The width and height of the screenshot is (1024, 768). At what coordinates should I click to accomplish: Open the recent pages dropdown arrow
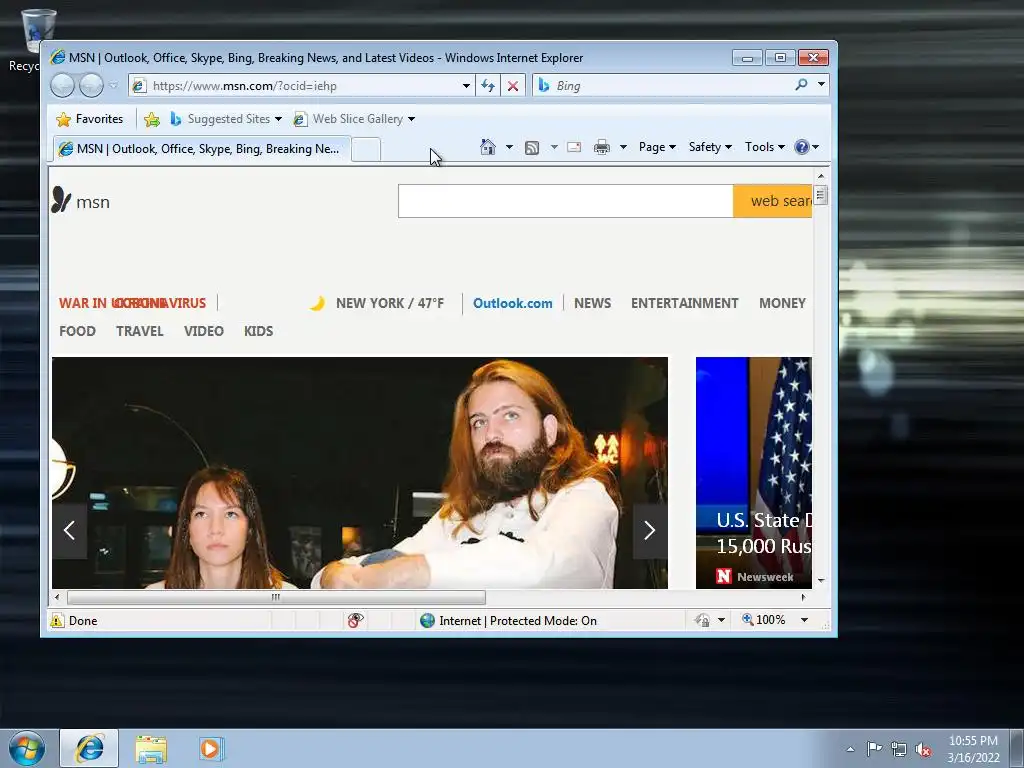click(x=113, y=86)
